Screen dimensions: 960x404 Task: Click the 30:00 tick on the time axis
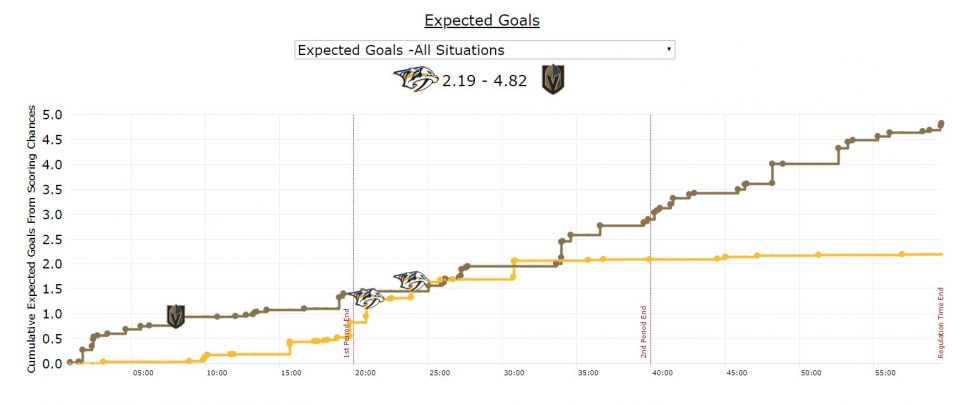[x=514, y=374]
